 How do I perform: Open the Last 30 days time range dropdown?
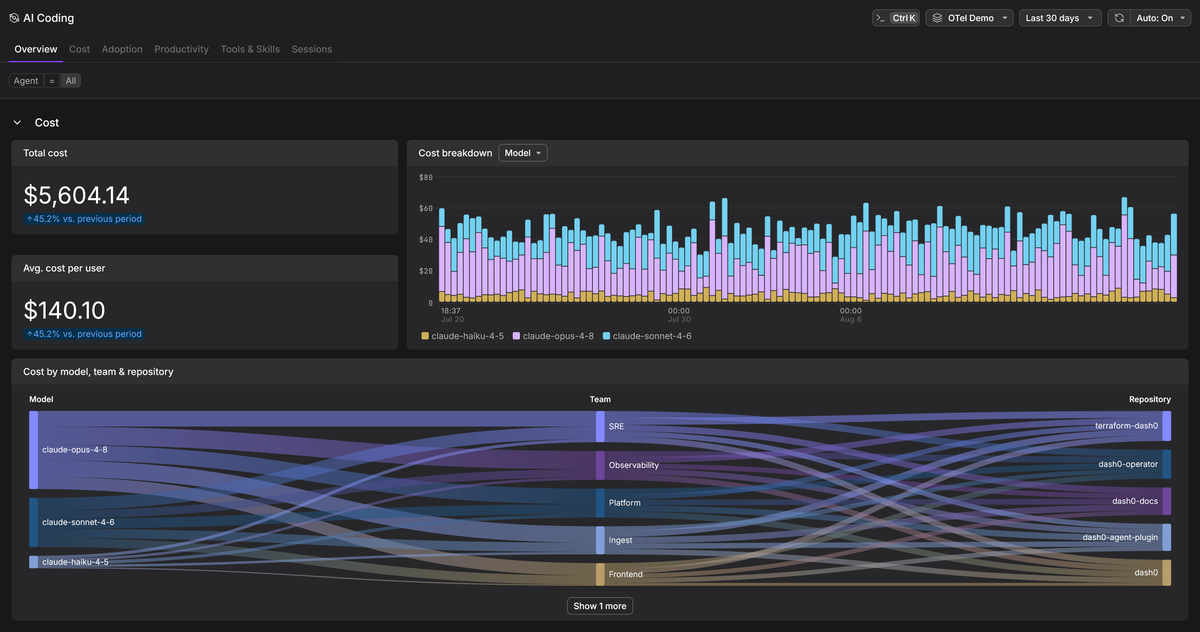[x=1060, y=18]
